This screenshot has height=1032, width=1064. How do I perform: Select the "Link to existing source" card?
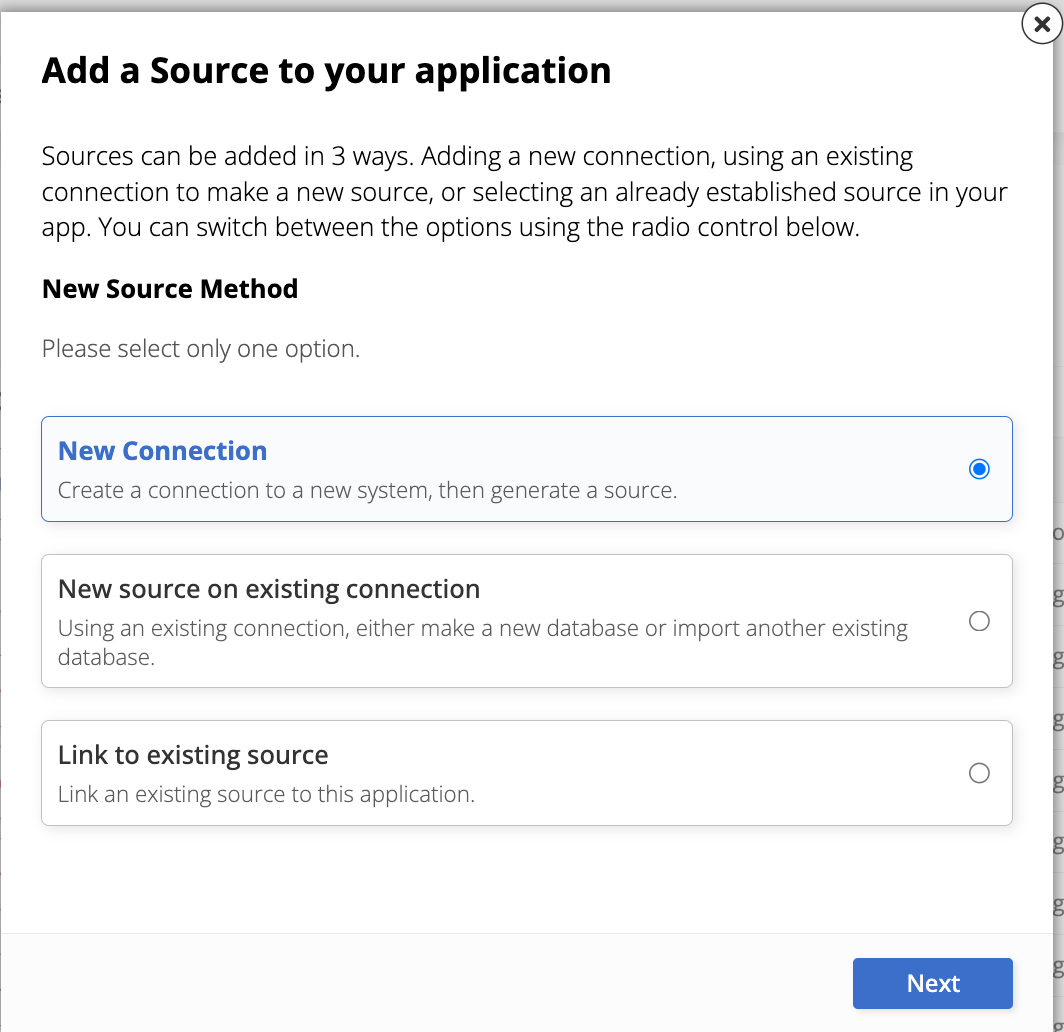(x=527, y=772)
